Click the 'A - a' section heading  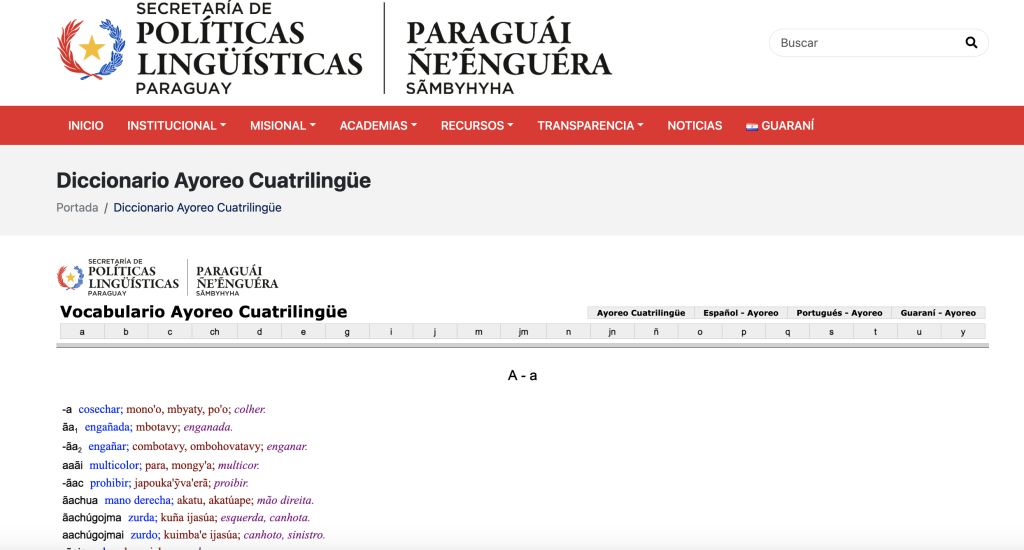[x=522, y=376]
